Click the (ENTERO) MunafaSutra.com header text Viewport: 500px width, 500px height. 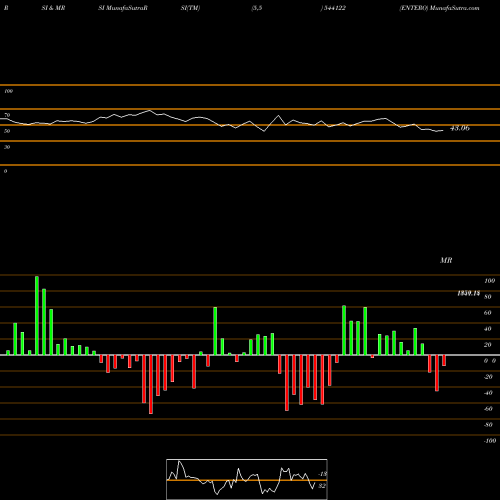pyautogui.click(x=439, y=8)
